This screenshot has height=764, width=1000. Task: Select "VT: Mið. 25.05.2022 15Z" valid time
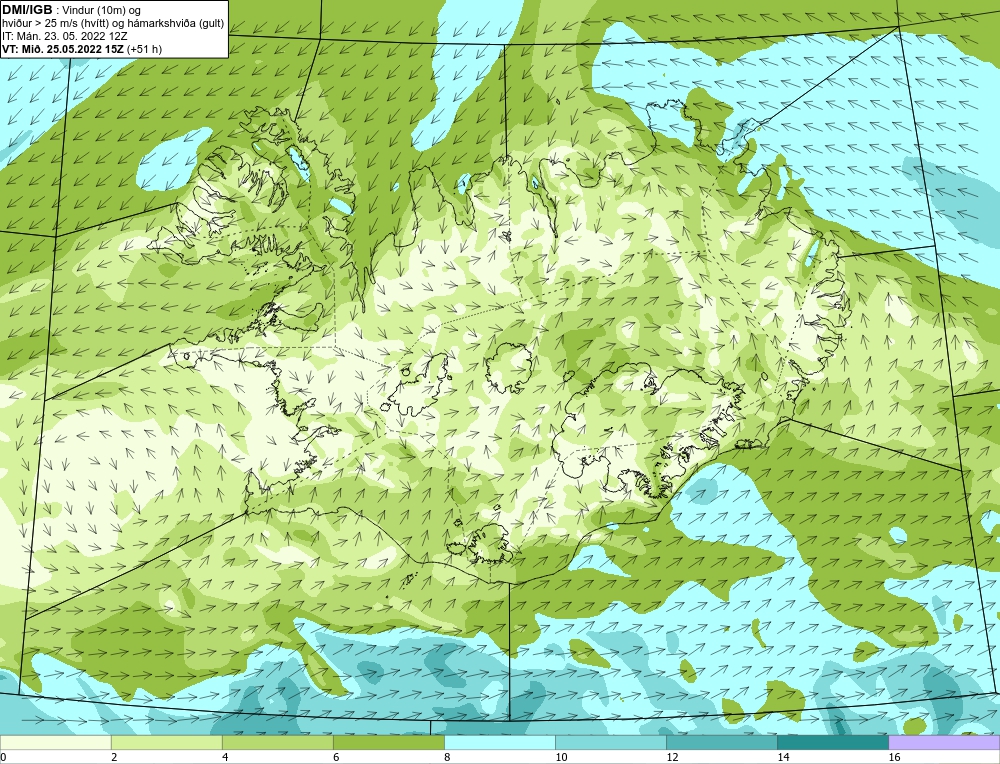(x=63, y=49)
